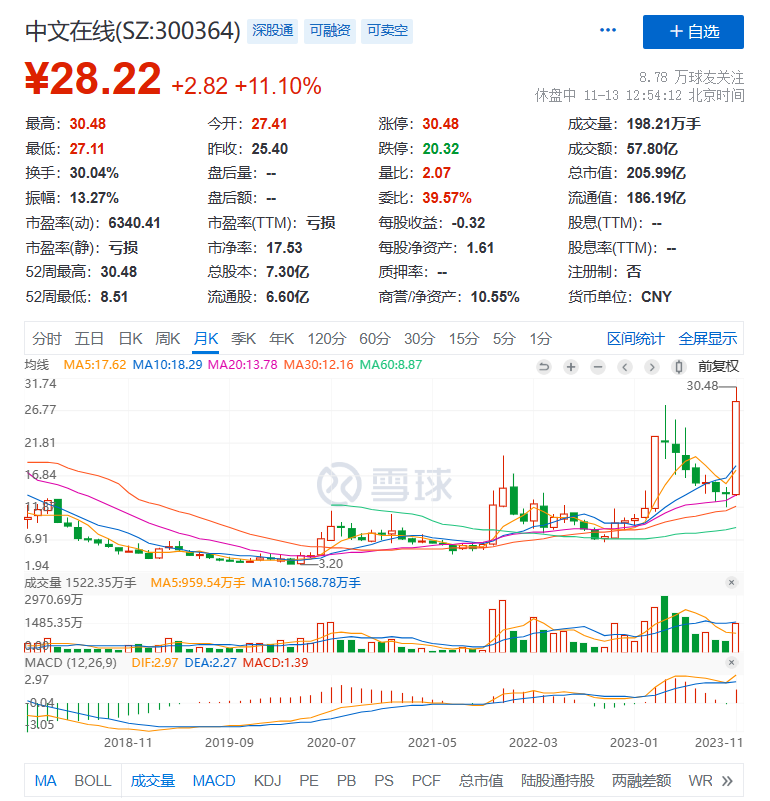Click the 市净率 17.53 value
This screenshot has width=770, height=801.
click(x=284, y=248)
